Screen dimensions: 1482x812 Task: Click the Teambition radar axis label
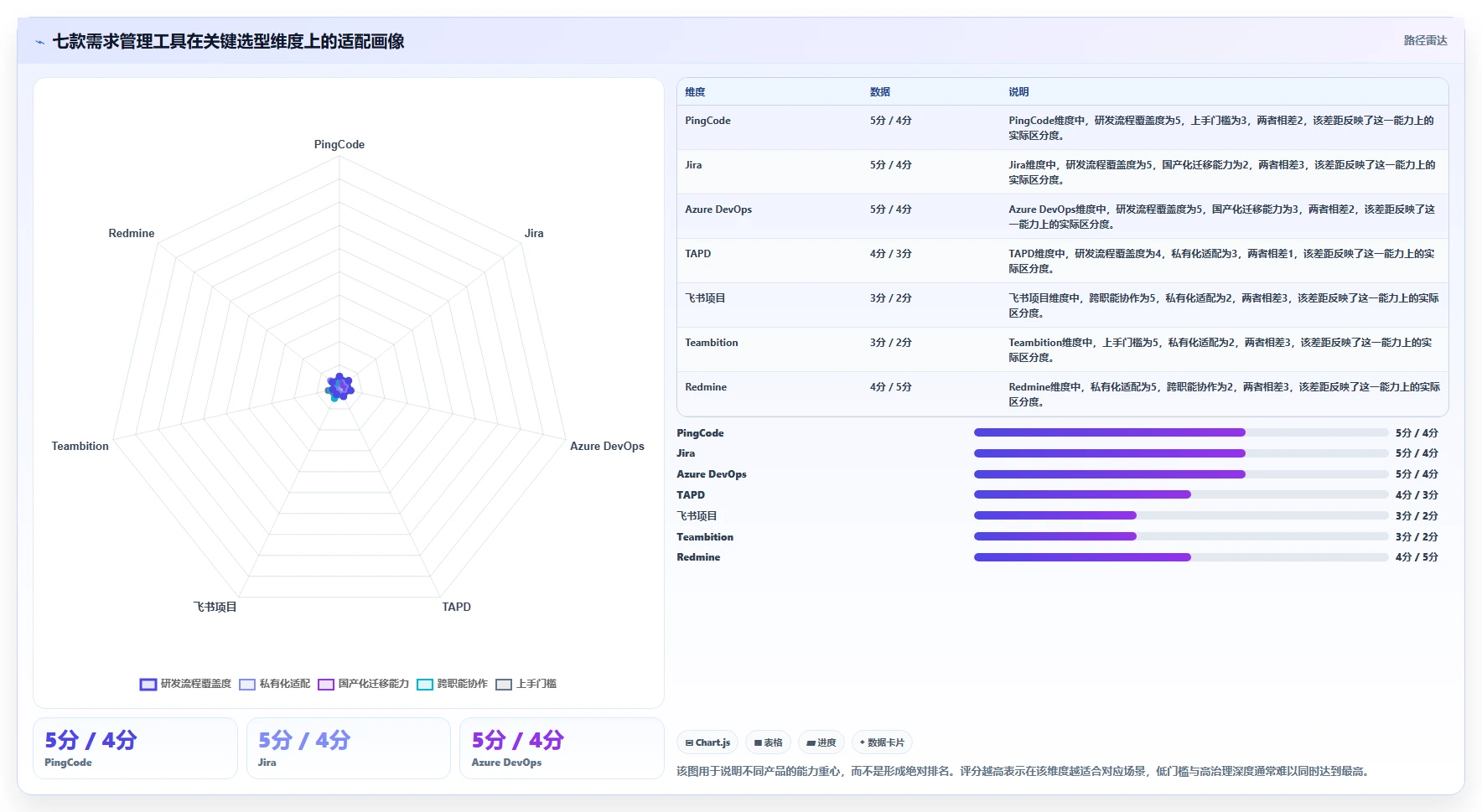pos(80,446)
